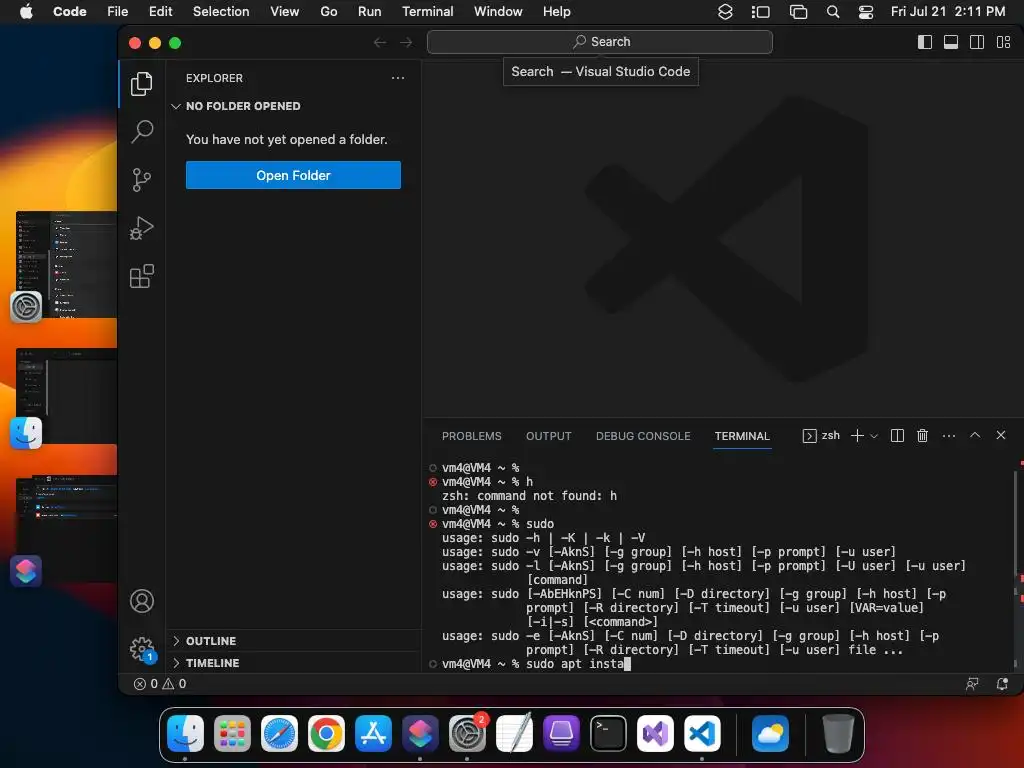Open Launchpad from the Dock
This screenshot has height=768, width=1024.
232,733
